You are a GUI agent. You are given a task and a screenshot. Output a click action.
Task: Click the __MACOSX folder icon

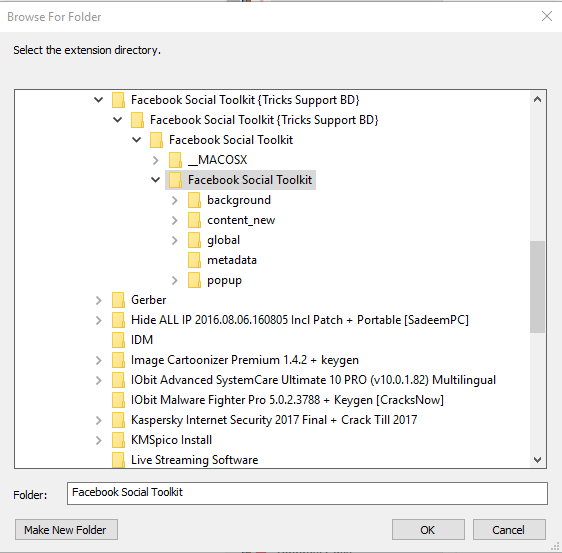(175, 160)
